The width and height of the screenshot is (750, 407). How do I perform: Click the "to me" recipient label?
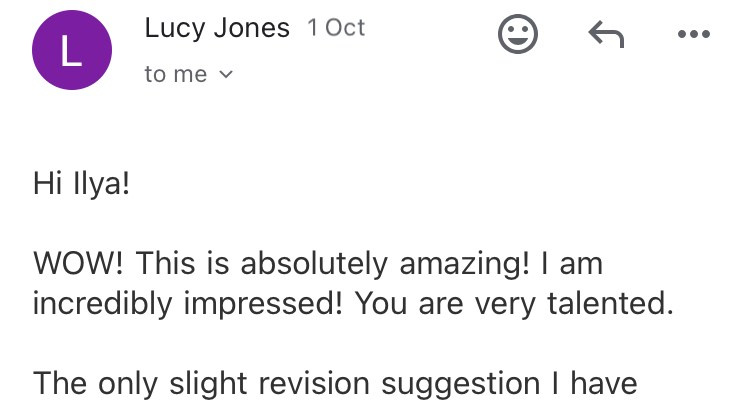175,74
